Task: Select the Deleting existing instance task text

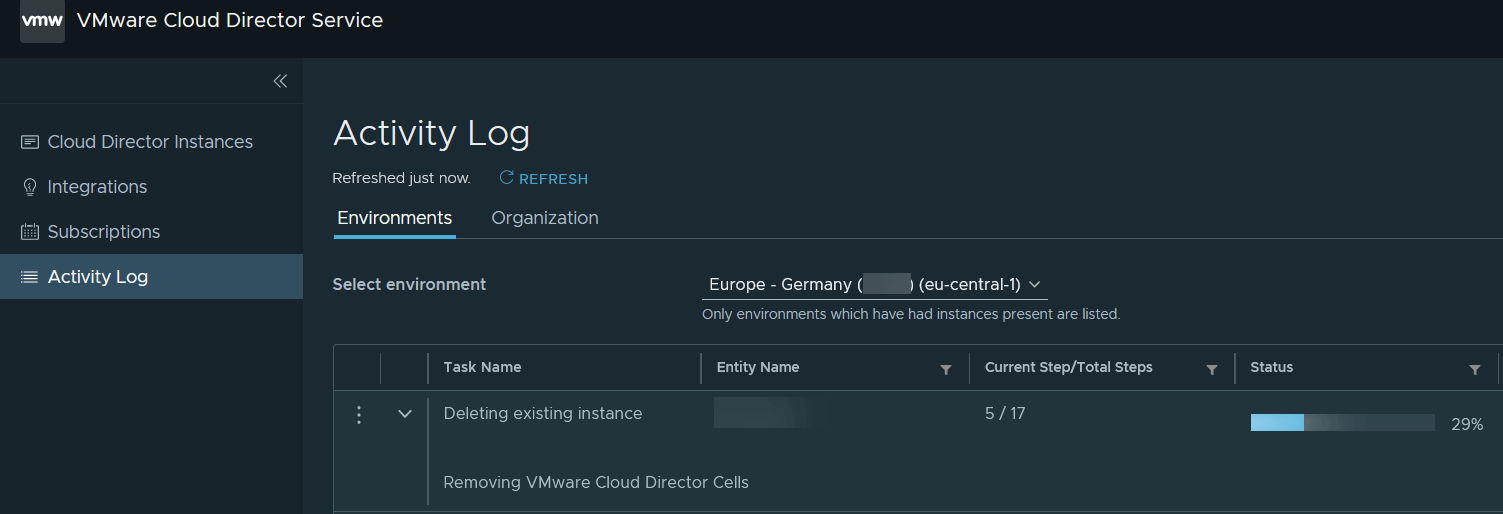Action: click(x=542, y=414)
